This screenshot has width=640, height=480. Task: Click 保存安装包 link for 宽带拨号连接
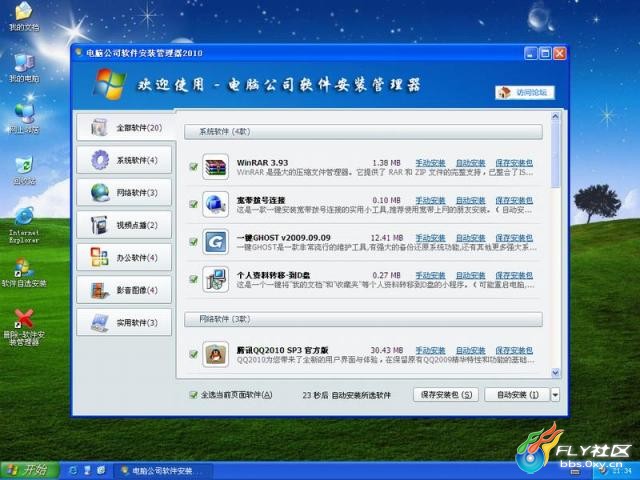pyautogui.click(x=514, y=200)
